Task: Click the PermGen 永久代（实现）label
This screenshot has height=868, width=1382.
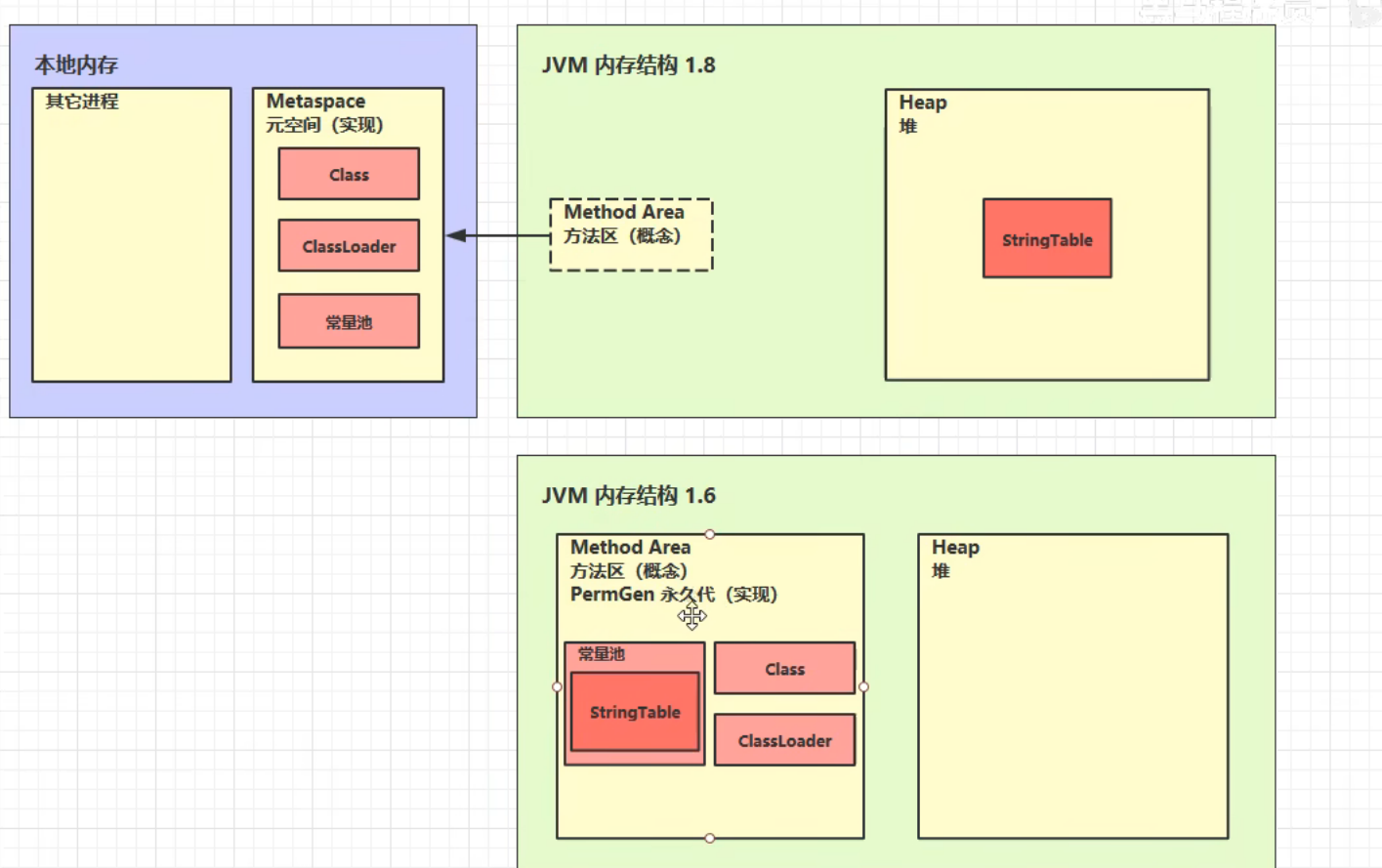Action: pos(673,595)
